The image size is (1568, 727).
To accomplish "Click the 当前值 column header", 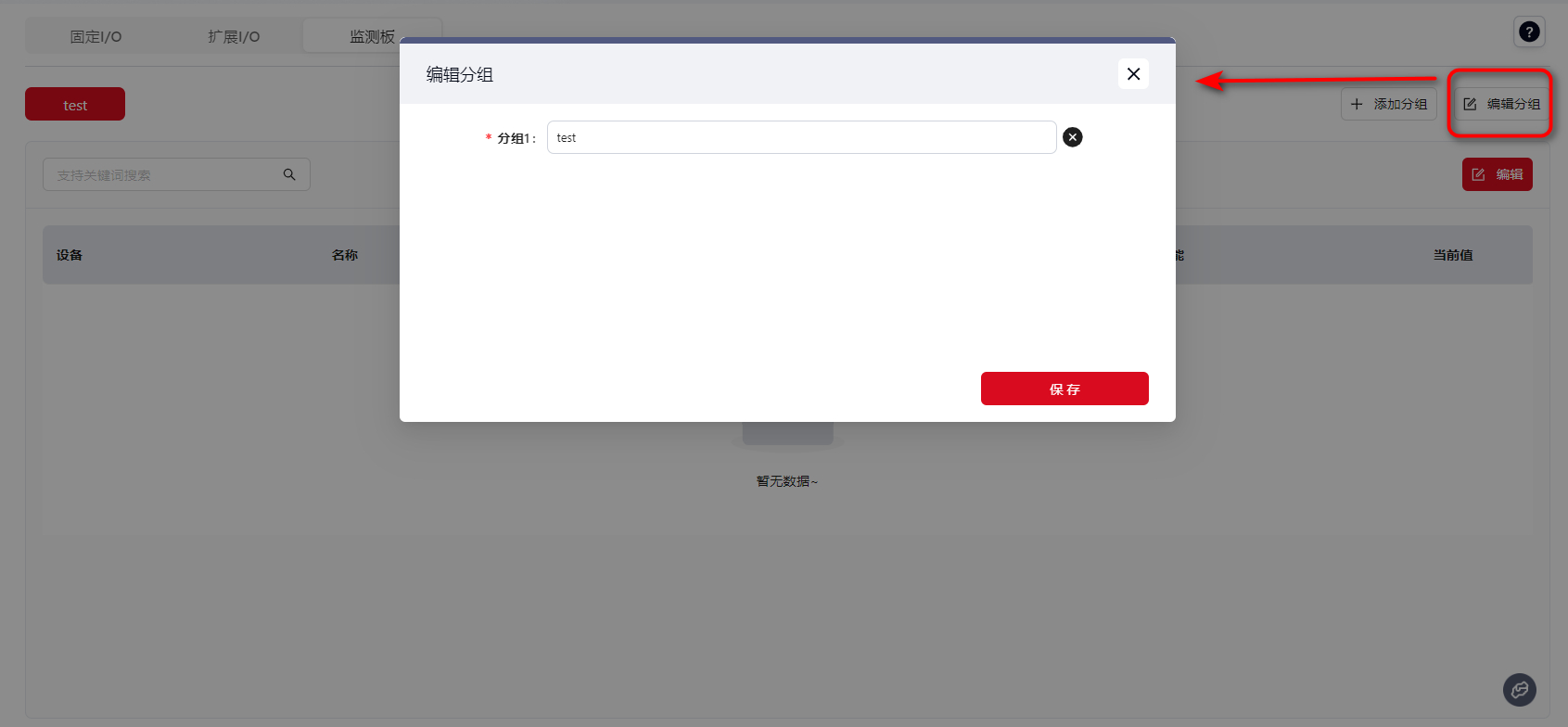I will (x=1452, y=255).
